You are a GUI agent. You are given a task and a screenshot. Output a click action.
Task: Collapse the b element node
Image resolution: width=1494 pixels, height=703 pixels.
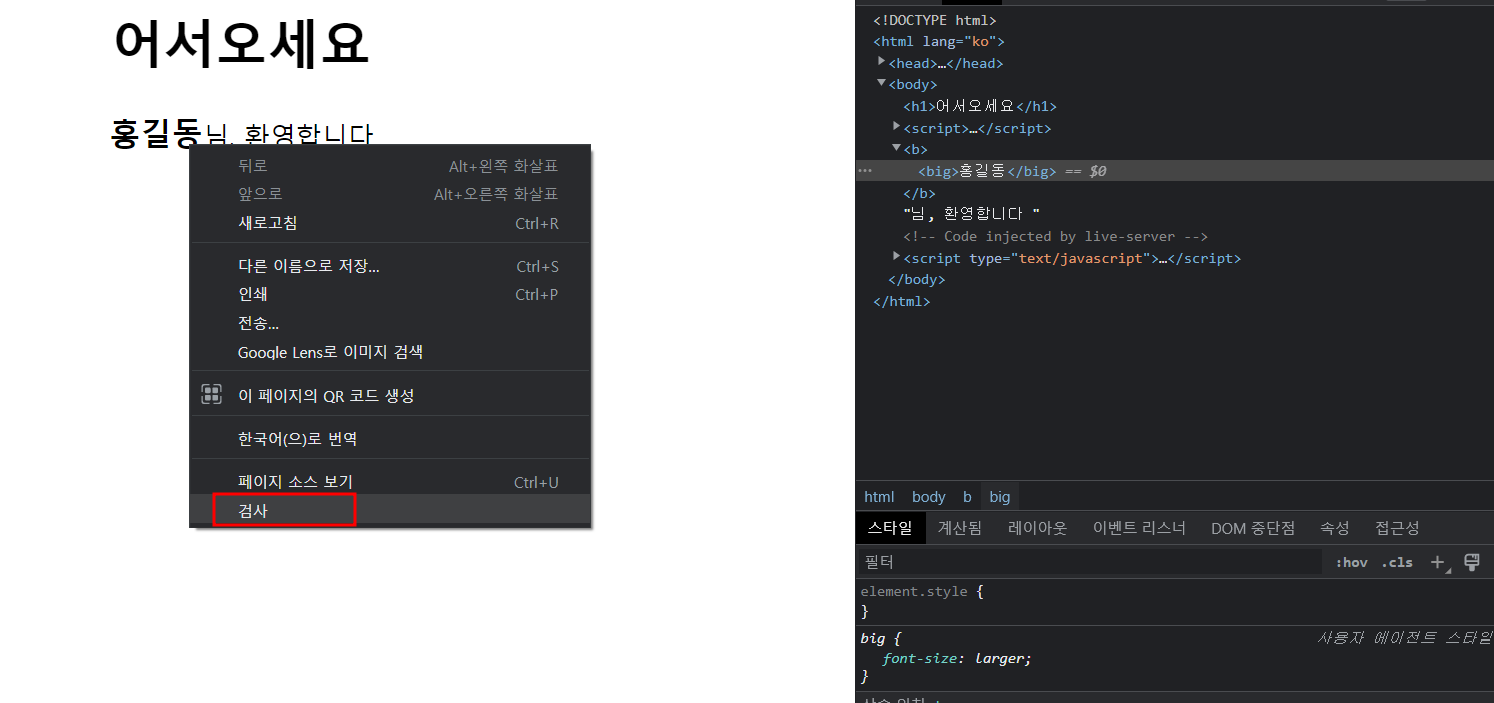click(896, 148)
